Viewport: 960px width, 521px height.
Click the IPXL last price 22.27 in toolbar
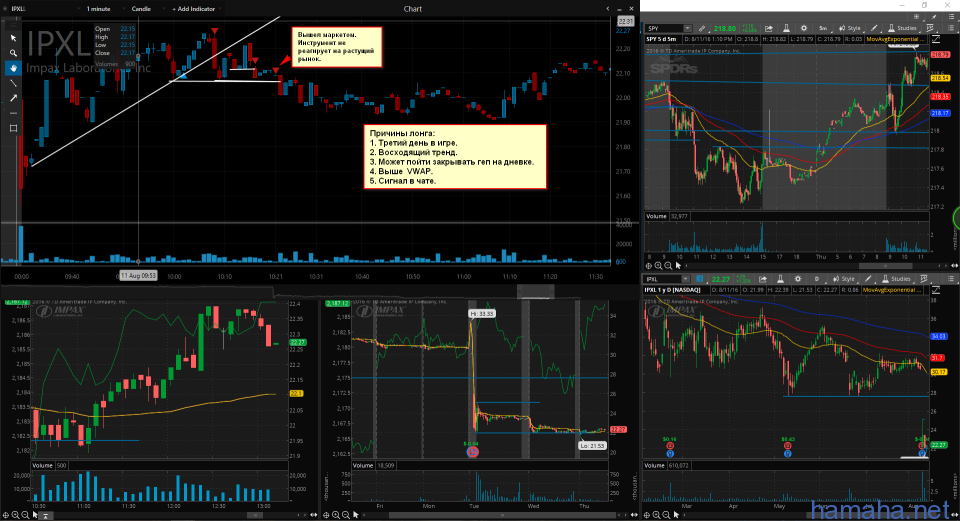pyautogui.click(x=721, y=279)
